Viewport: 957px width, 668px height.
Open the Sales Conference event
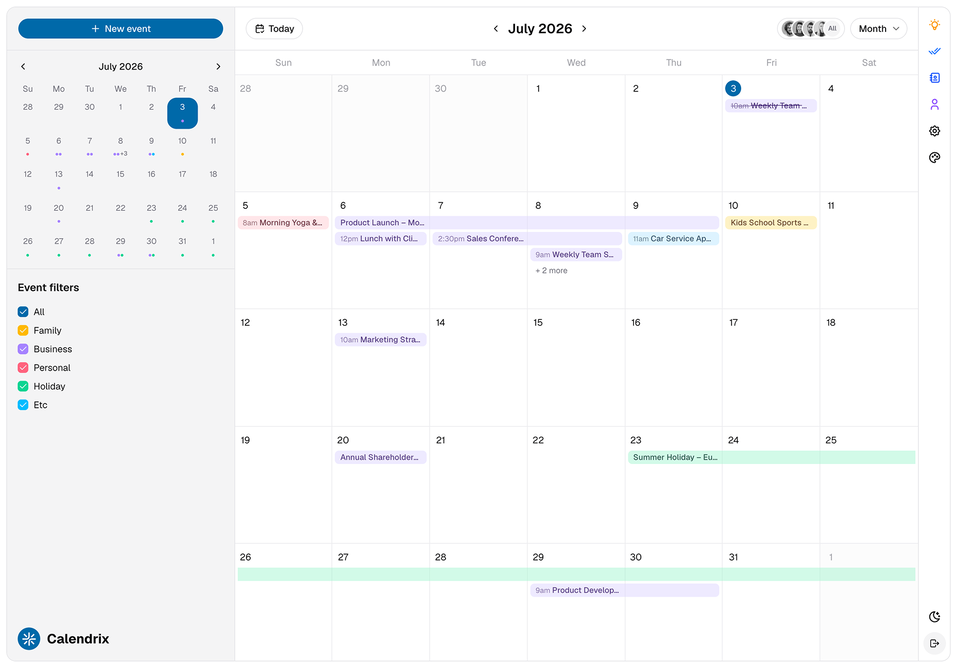pos(527,239)
